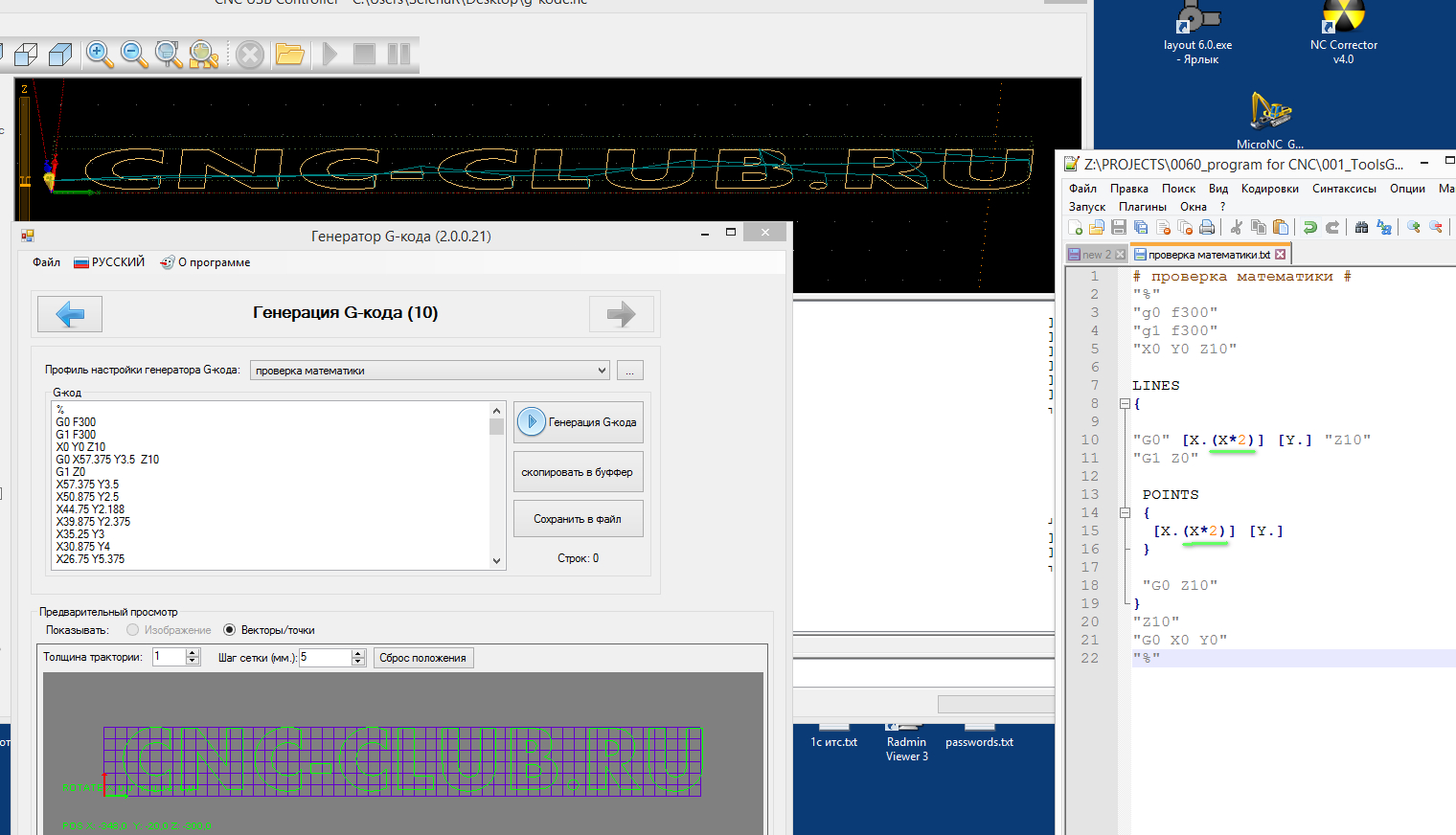Image resolution: width=1456 pixels, height=835 pixels.
Task: Click the redo arrow icon in editor
Action: coord(1331,228)
